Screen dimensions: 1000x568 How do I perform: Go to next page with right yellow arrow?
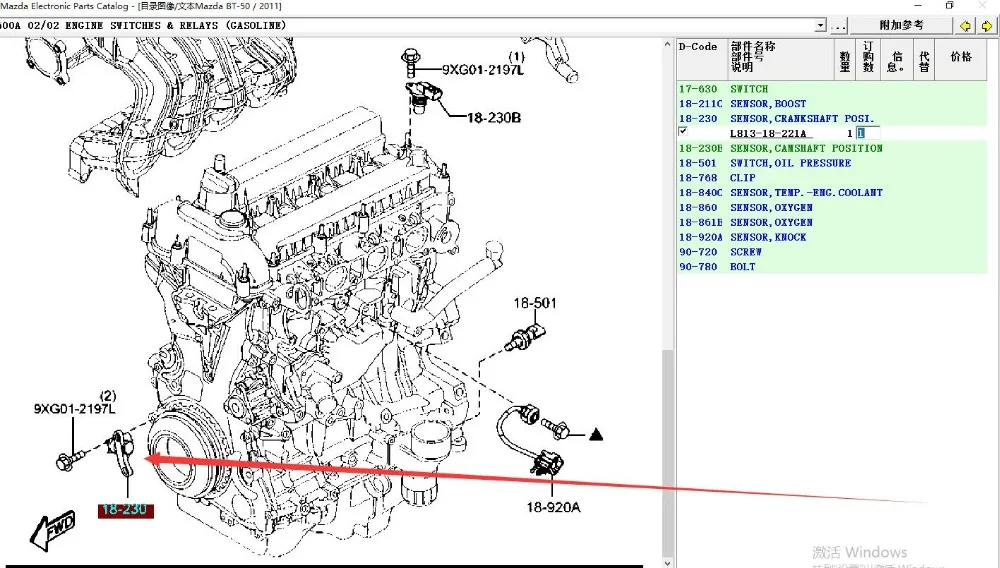coord(987,25)
